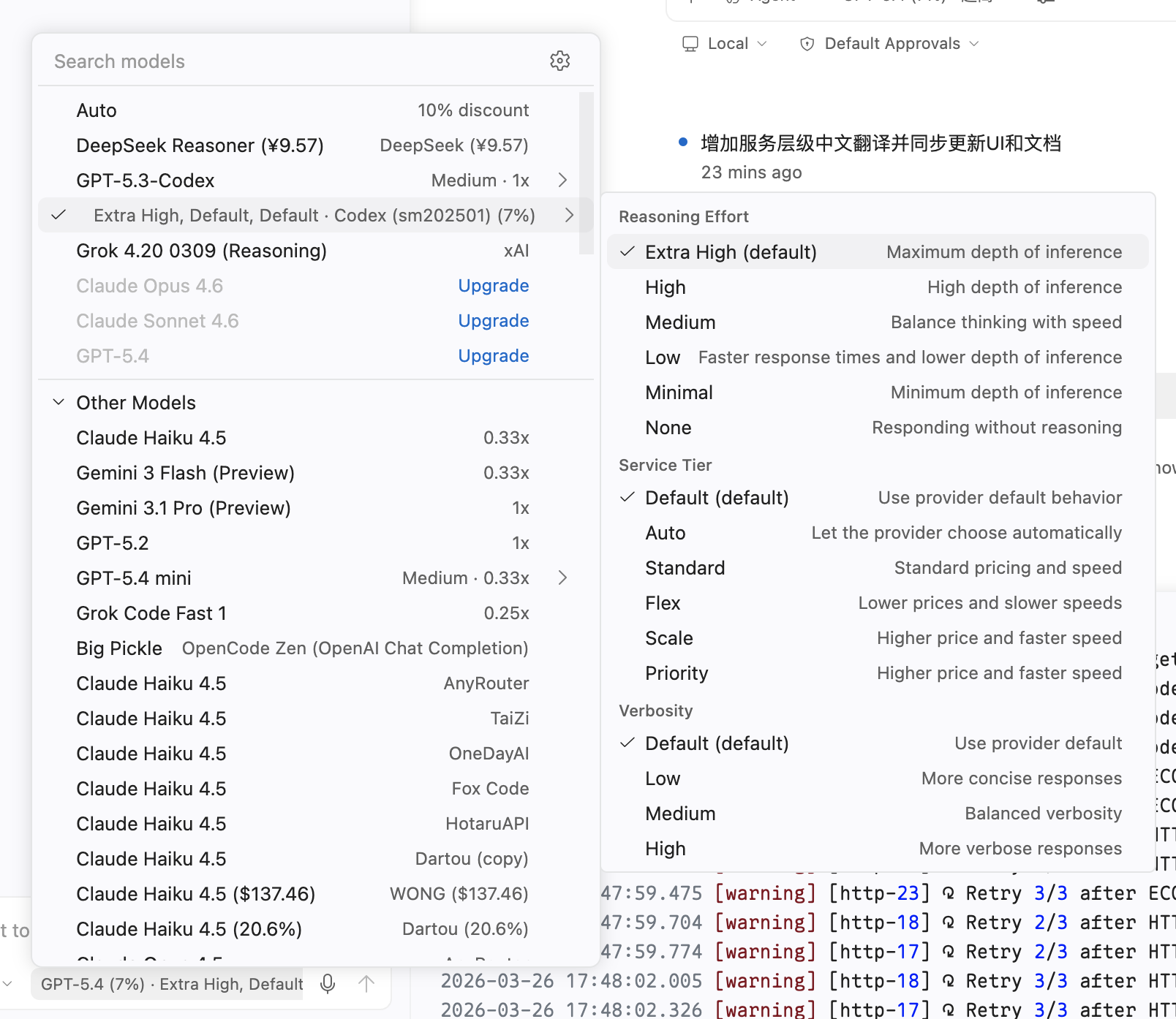This screenshot has width=1176, height=1019.
Task: Set service tier to Standard
Action: tap(878, 567)
